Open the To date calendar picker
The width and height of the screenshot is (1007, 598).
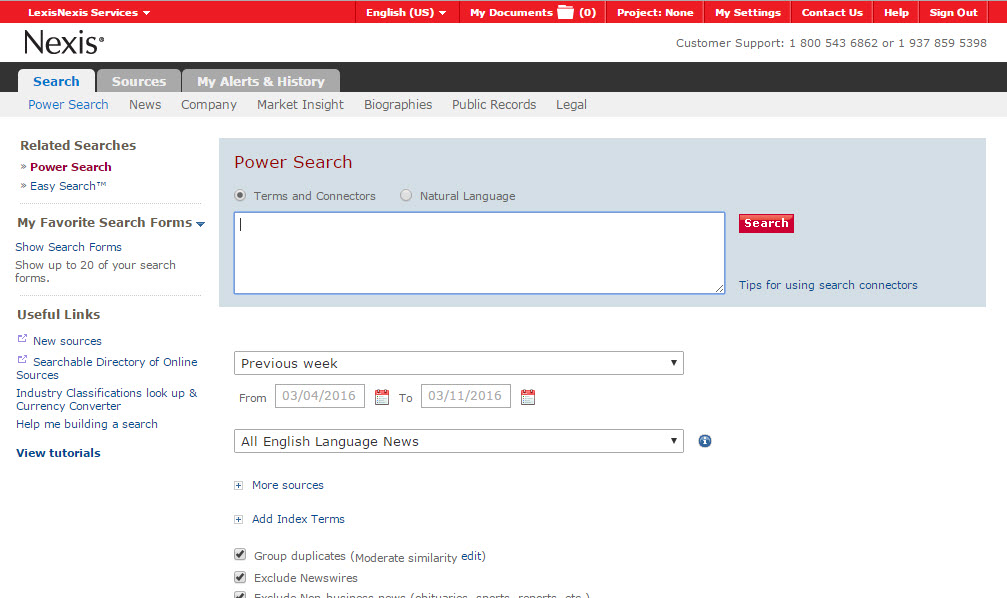528,397
